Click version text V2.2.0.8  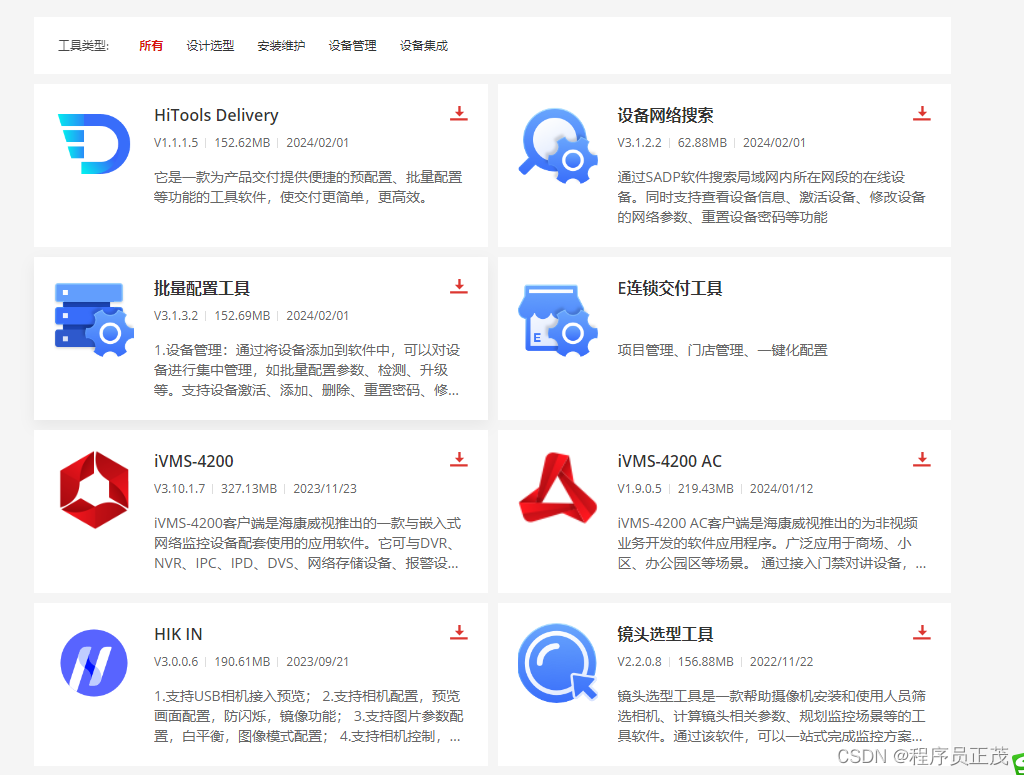(639, 661)
